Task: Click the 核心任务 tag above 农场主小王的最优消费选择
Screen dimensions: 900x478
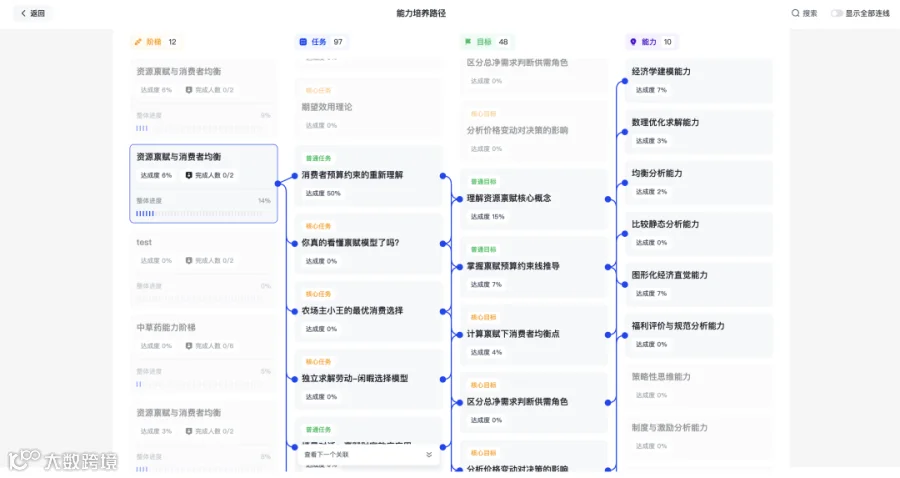Action: pyautogui.click(x=319, y=294)
